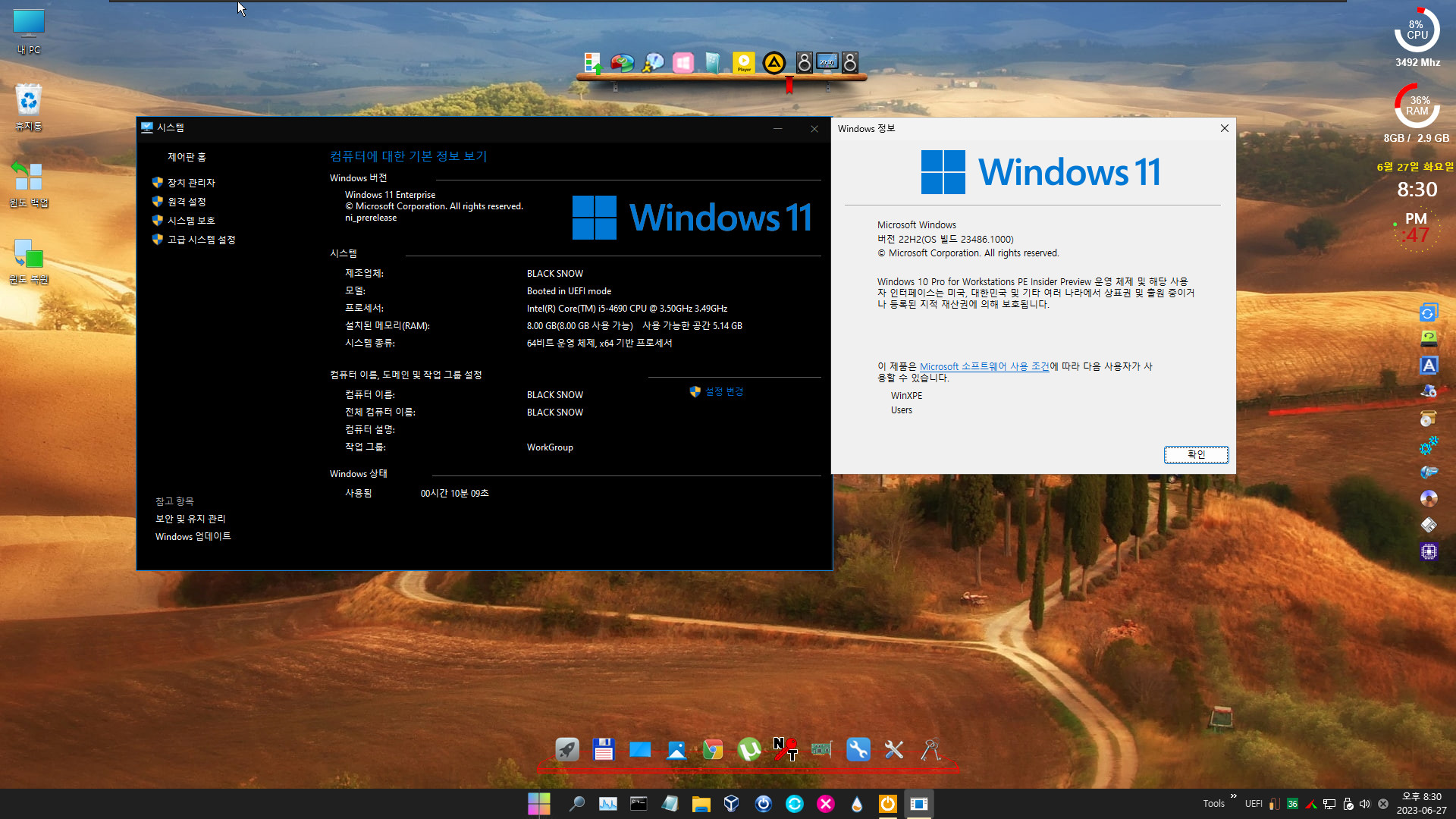Click the green network card dock icon
The height and width of the screenshot is (819, 1456).
(x=821, y=749)
